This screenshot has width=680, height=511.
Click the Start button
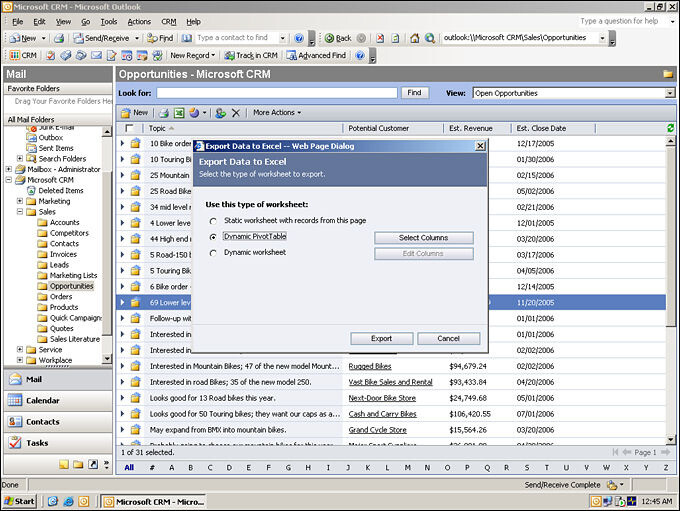pyautogui.click(x=19, y=501)
